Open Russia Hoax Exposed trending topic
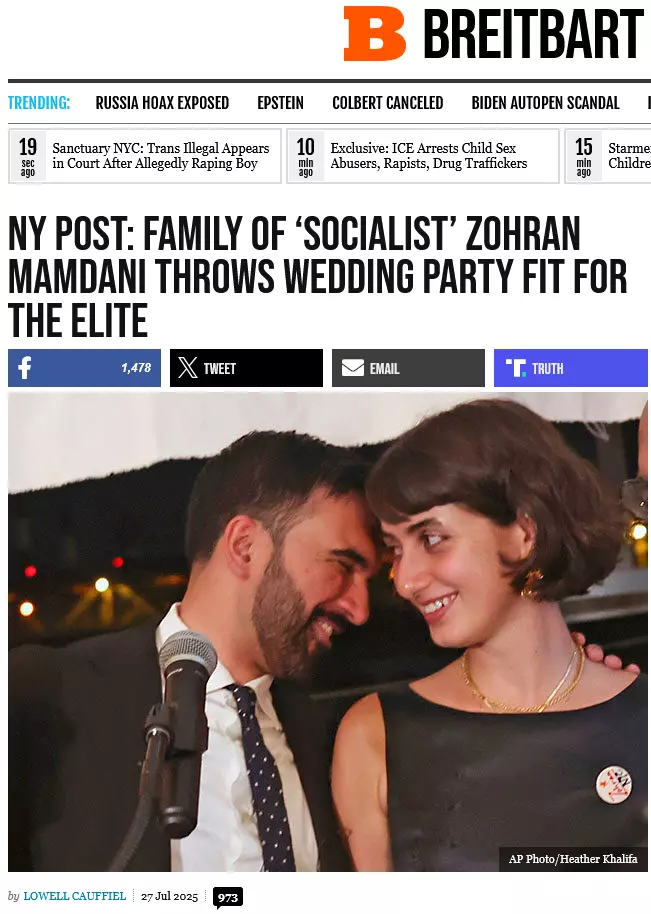Viewport: 651px width, 914px height. click(x=162, y=103)
